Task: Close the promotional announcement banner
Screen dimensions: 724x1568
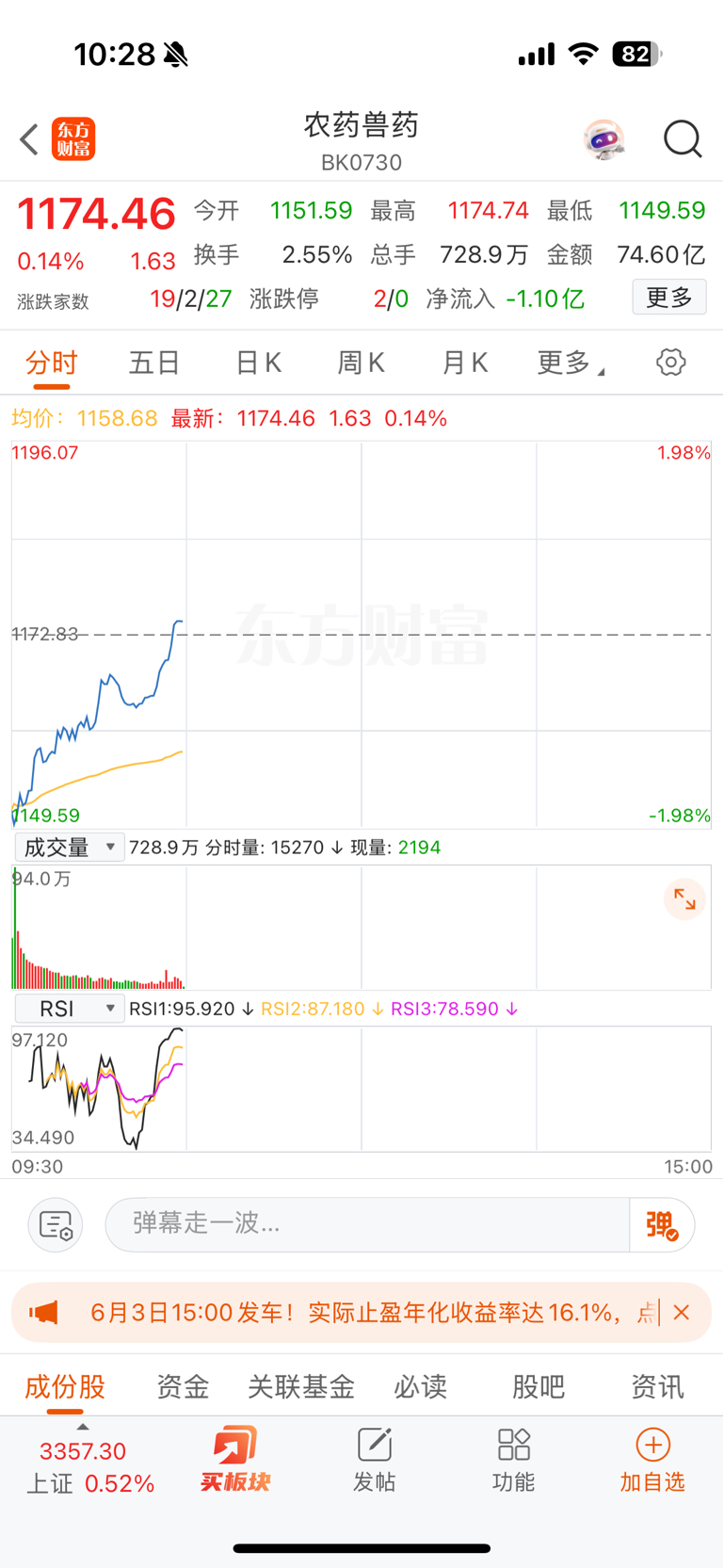Action: point(682,1312)
